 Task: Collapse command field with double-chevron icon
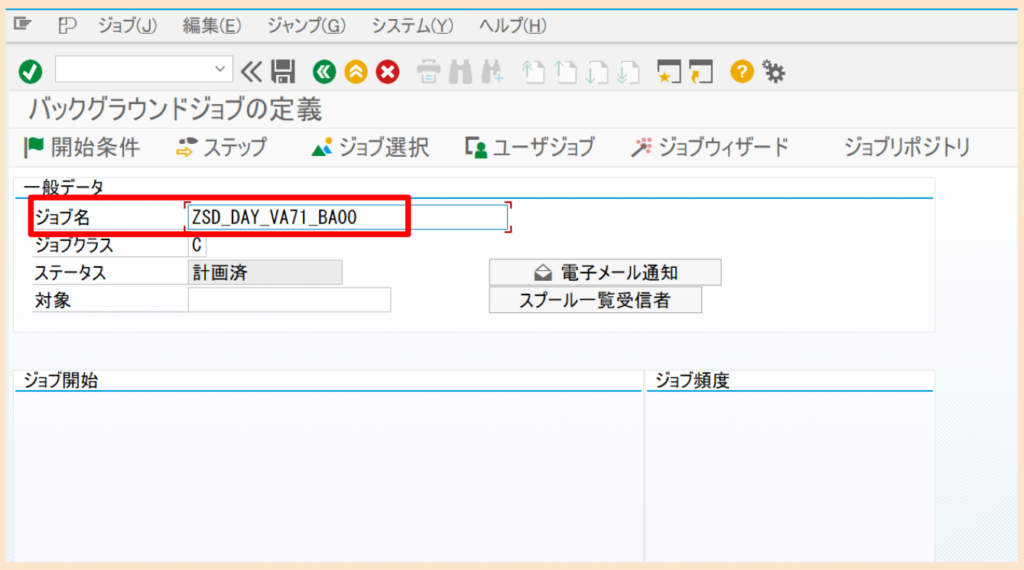(251, 72)
